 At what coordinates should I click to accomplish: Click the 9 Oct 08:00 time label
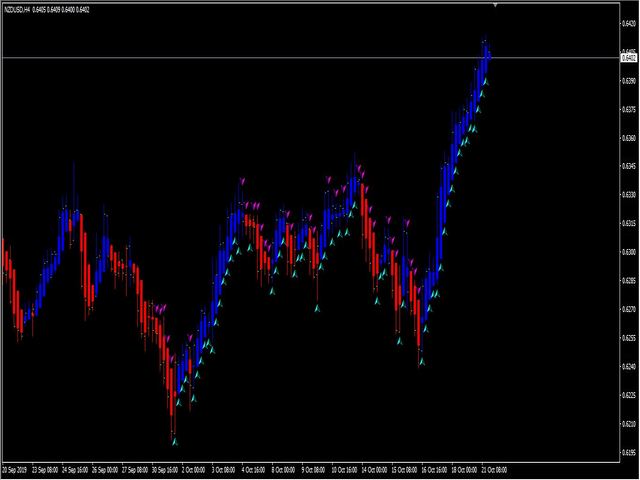pyautogui.click(x=313, y=470)
